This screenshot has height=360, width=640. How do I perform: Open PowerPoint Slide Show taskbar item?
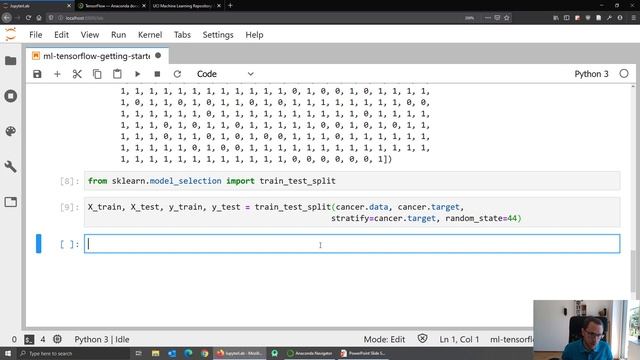pyautogui.click(x=363, y=353)
